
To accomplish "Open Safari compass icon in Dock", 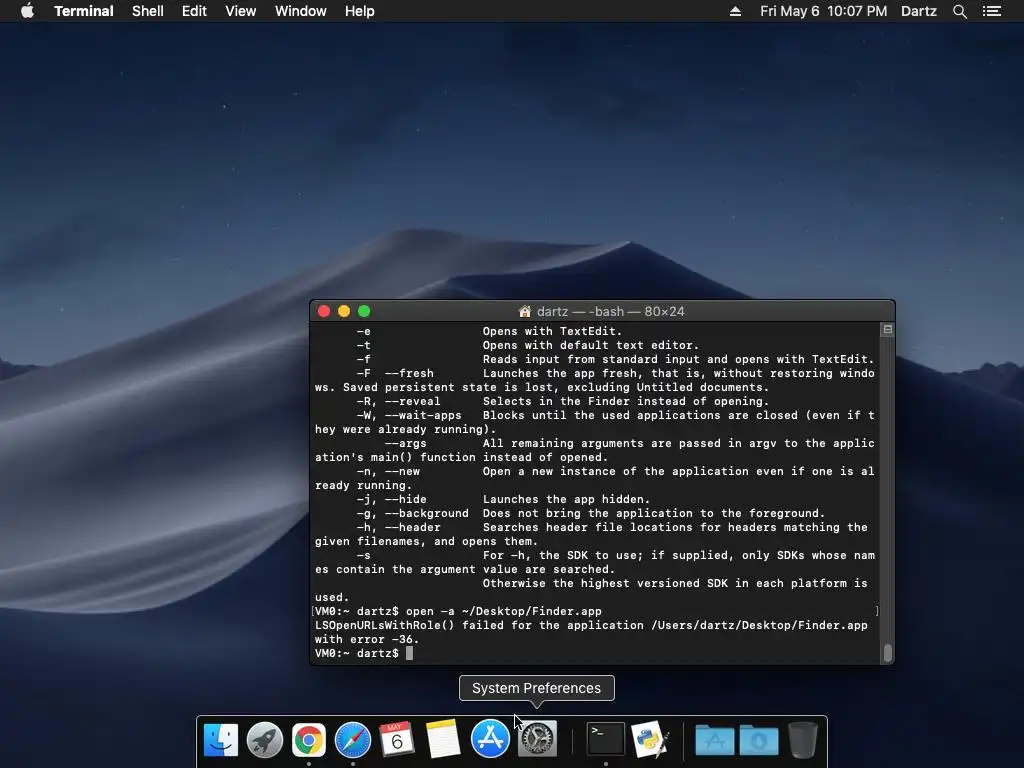I will click(353, 740).
